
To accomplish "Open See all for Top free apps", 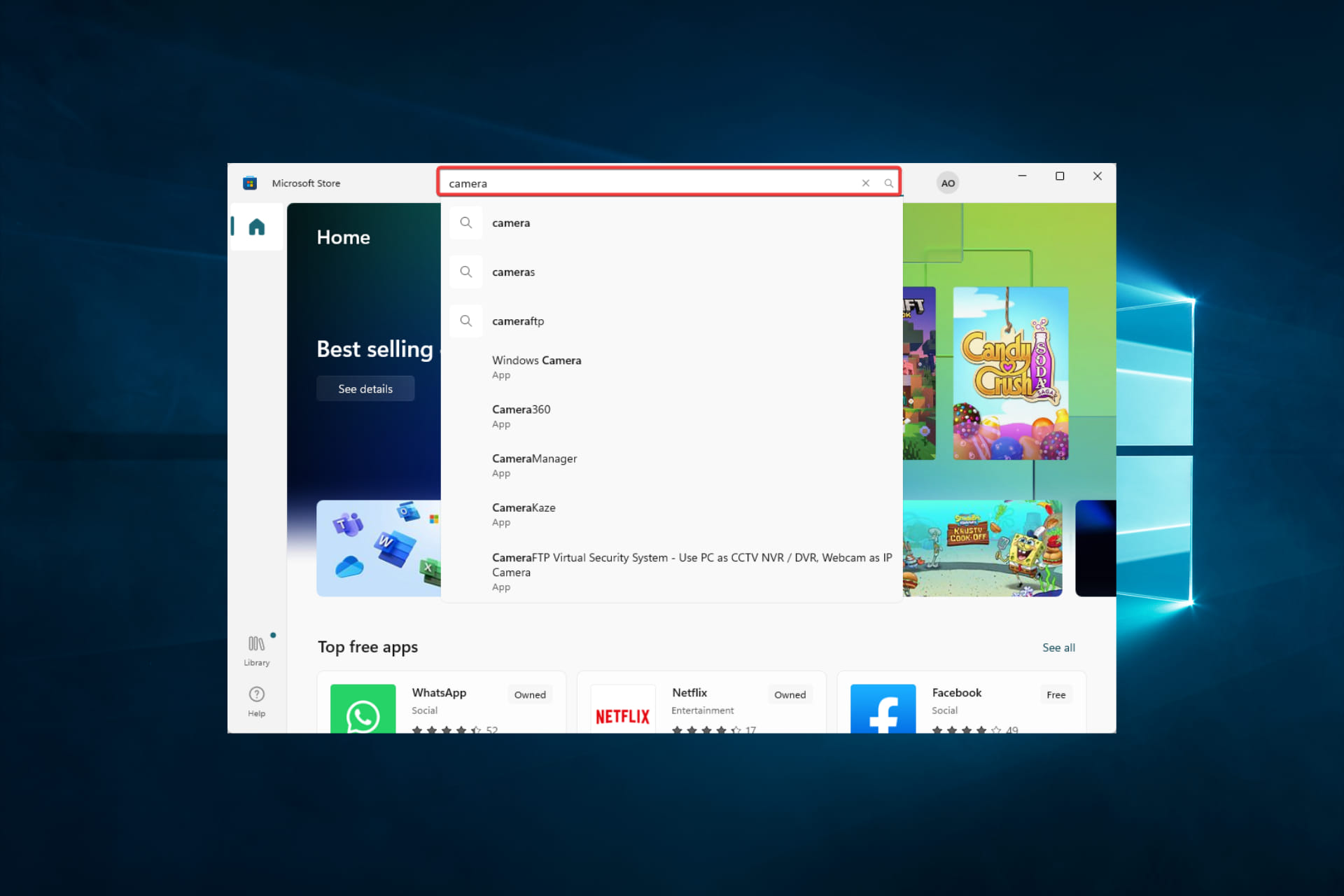I will pyautogui.click(x=1058, y=647).
